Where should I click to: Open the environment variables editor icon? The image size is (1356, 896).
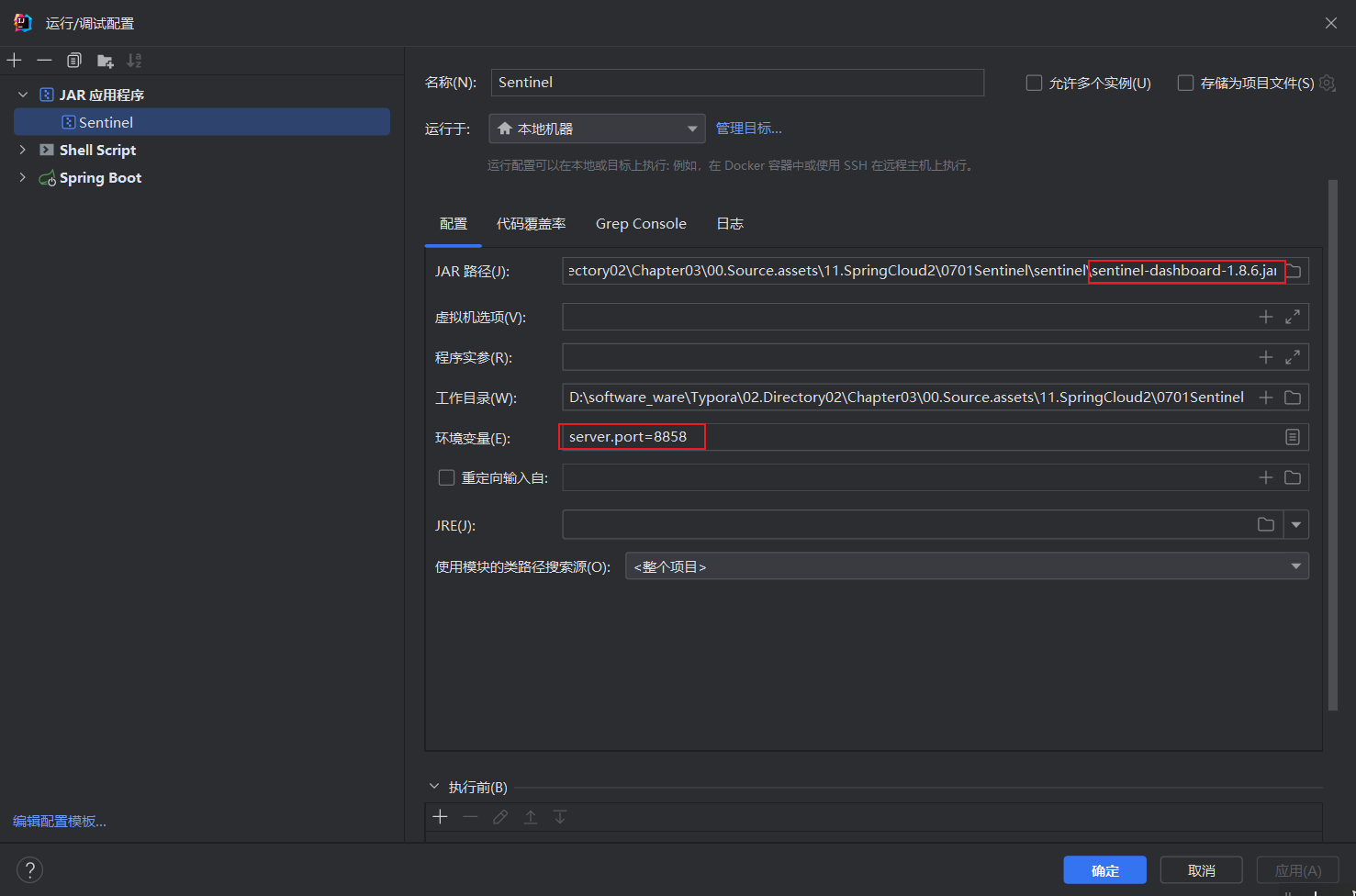tap(1293, 437)
